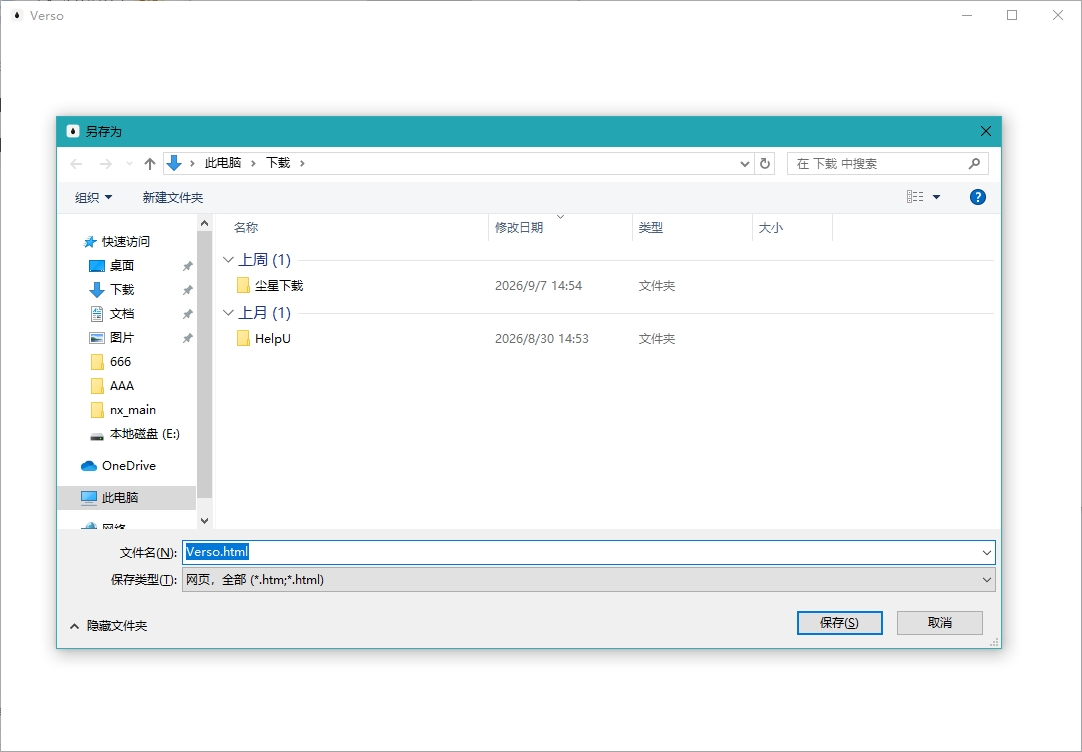Create a folder with 新建文件夹

(173, 197)
